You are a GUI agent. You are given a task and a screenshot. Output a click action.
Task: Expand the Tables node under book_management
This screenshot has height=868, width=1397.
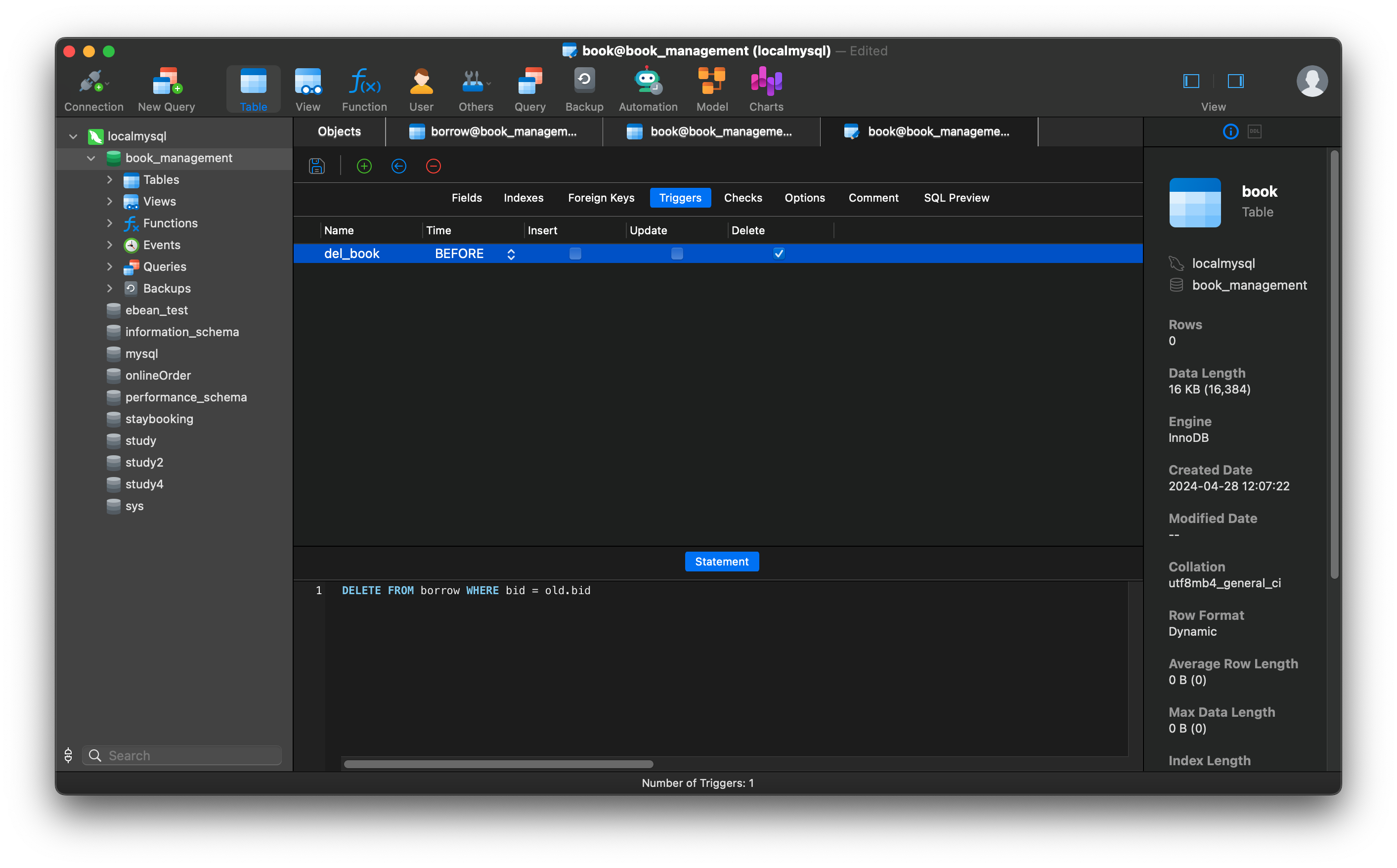click(x=110, y=180)
